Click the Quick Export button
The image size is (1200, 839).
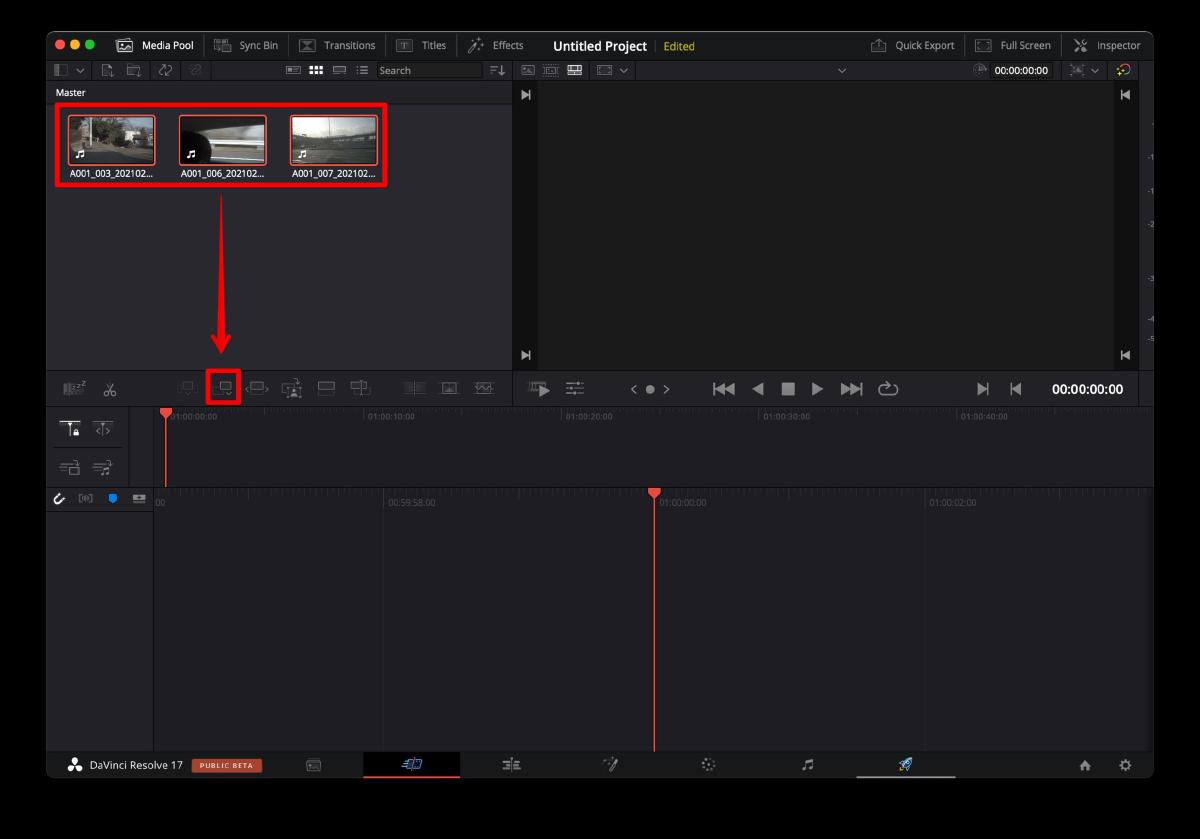coord(912,45)
